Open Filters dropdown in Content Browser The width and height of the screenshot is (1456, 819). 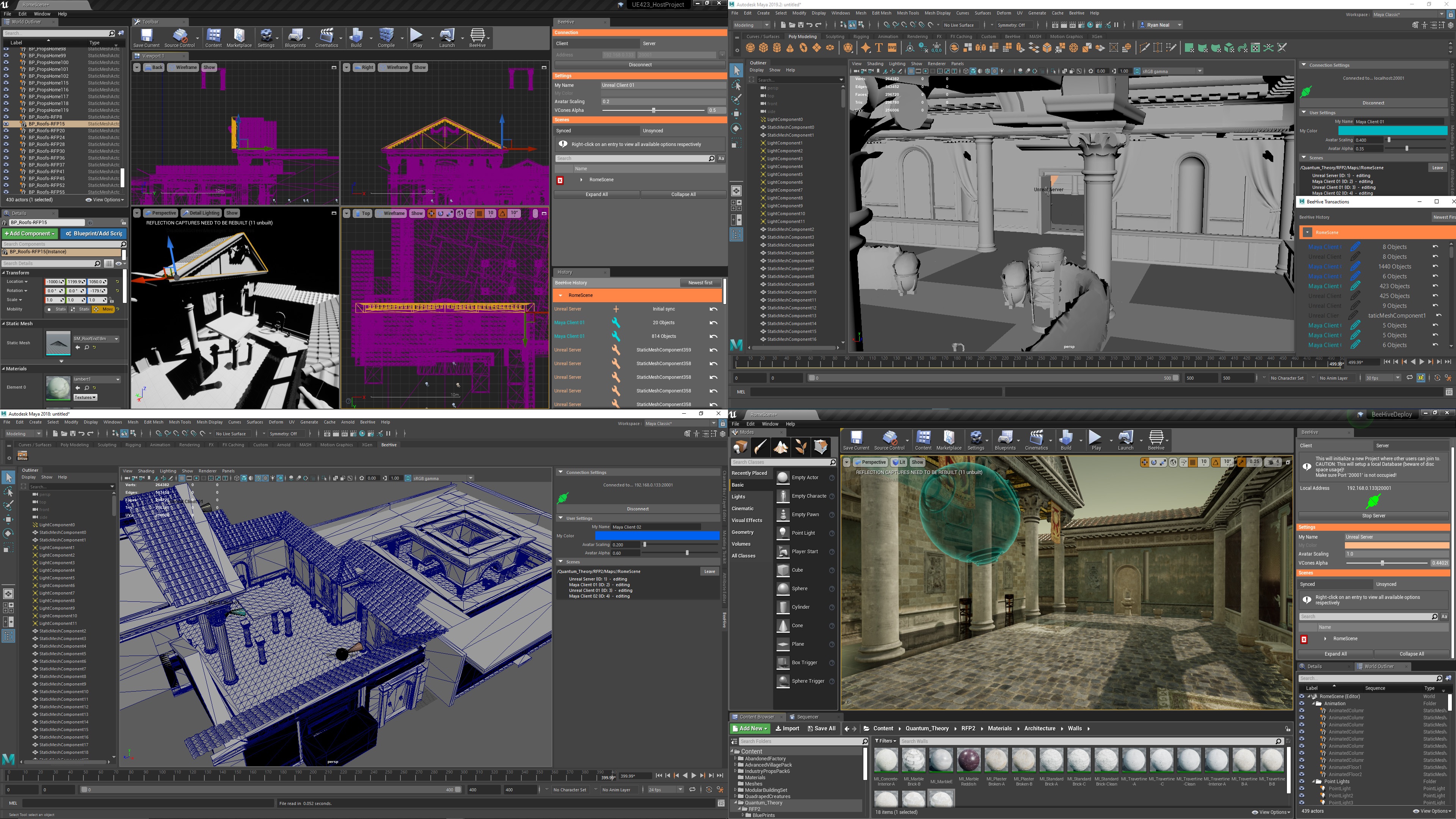click(x=885, y=741)
